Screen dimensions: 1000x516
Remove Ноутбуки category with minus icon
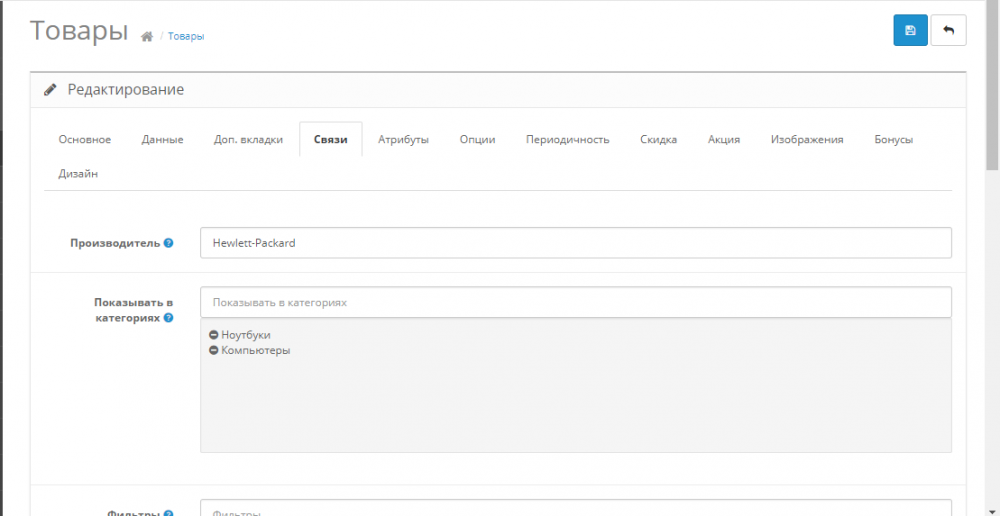pos(214,335)
